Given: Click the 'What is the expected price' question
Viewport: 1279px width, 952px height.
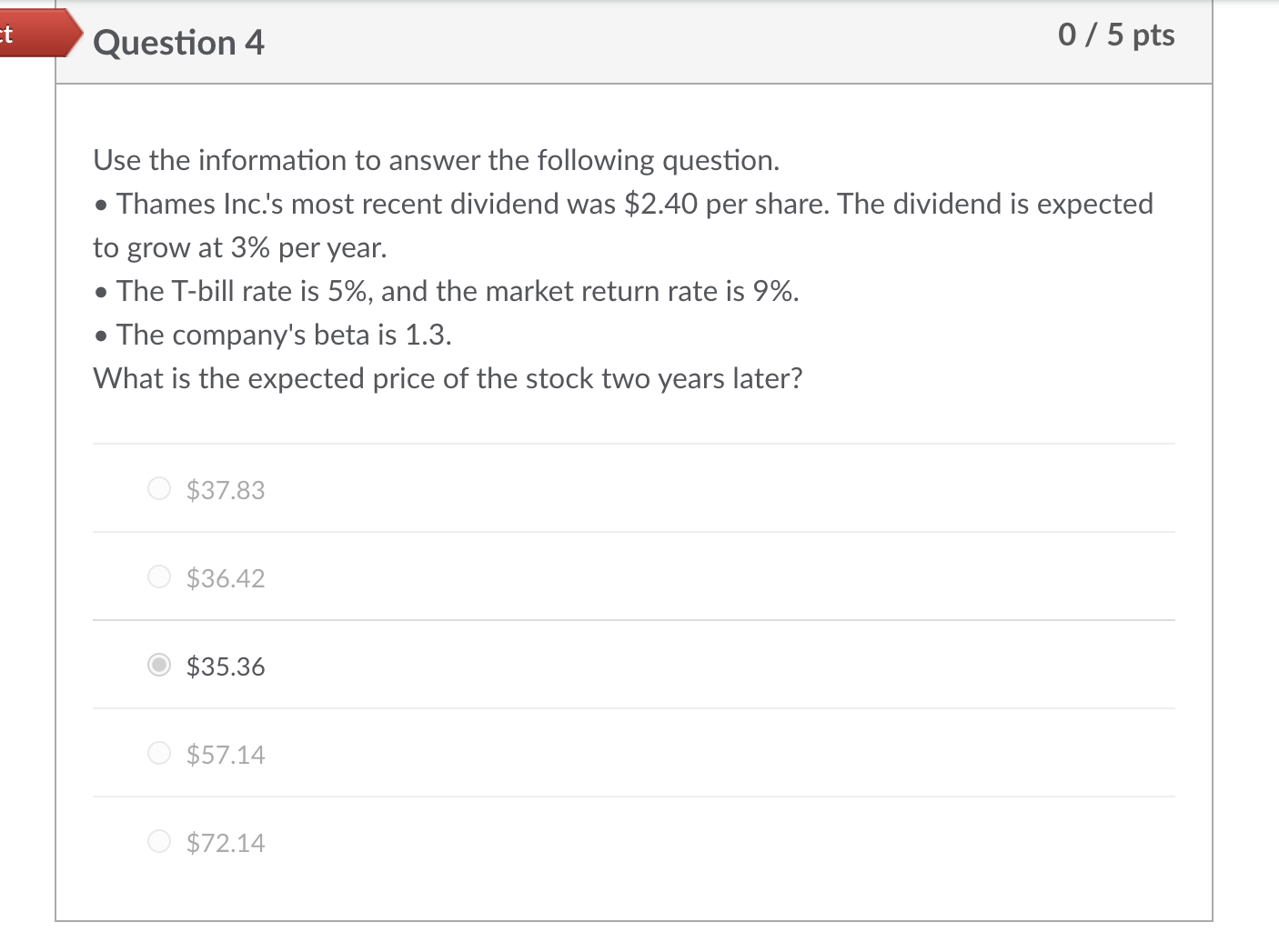Looking at the screenshot, I should pos(448,378).
